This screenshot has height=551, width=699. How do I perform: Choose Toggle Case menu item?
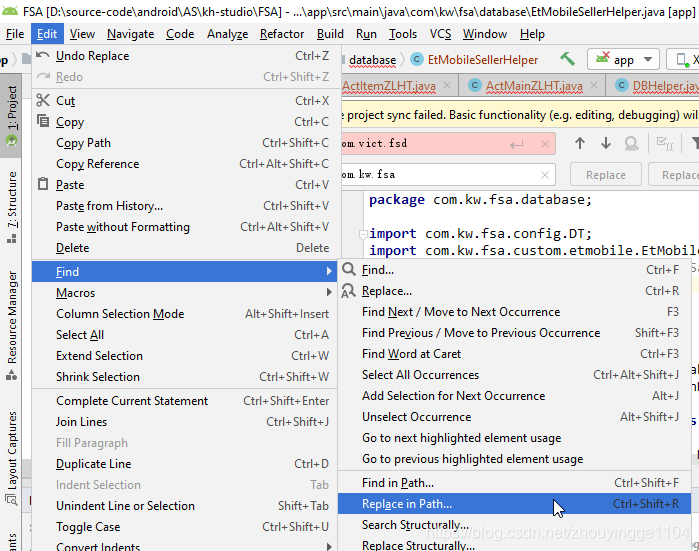click(x=184, y=527)
